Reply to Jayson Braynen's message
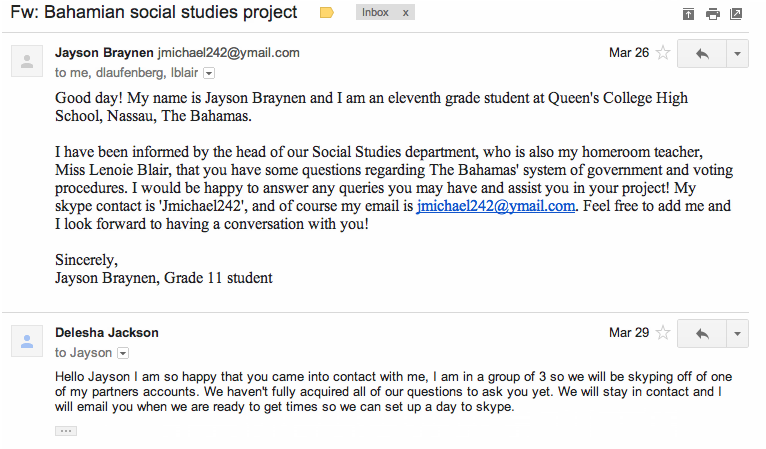766x449 pixels. coord(702,53)
